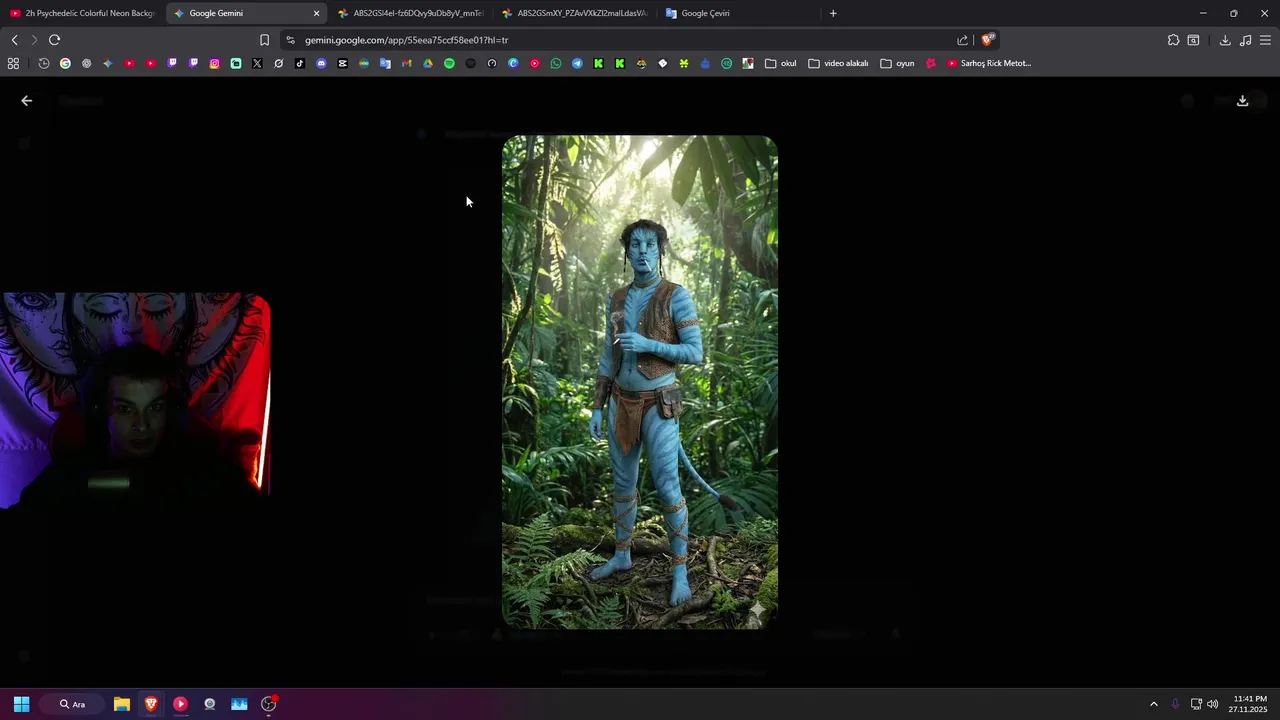Open the Discord bookmark
Screen dimensions: 1280x720
click(321, 63)
